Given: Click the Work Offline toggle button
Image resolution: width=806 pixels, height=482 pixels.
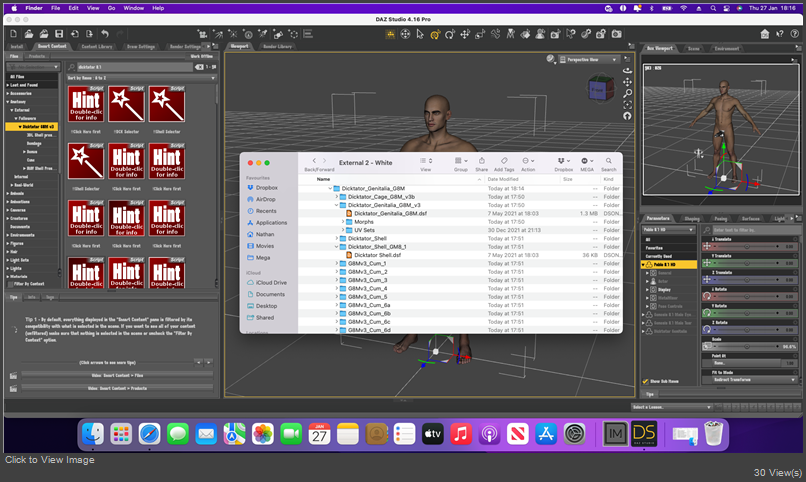Looking at the screenshot, I should [202, 56].
